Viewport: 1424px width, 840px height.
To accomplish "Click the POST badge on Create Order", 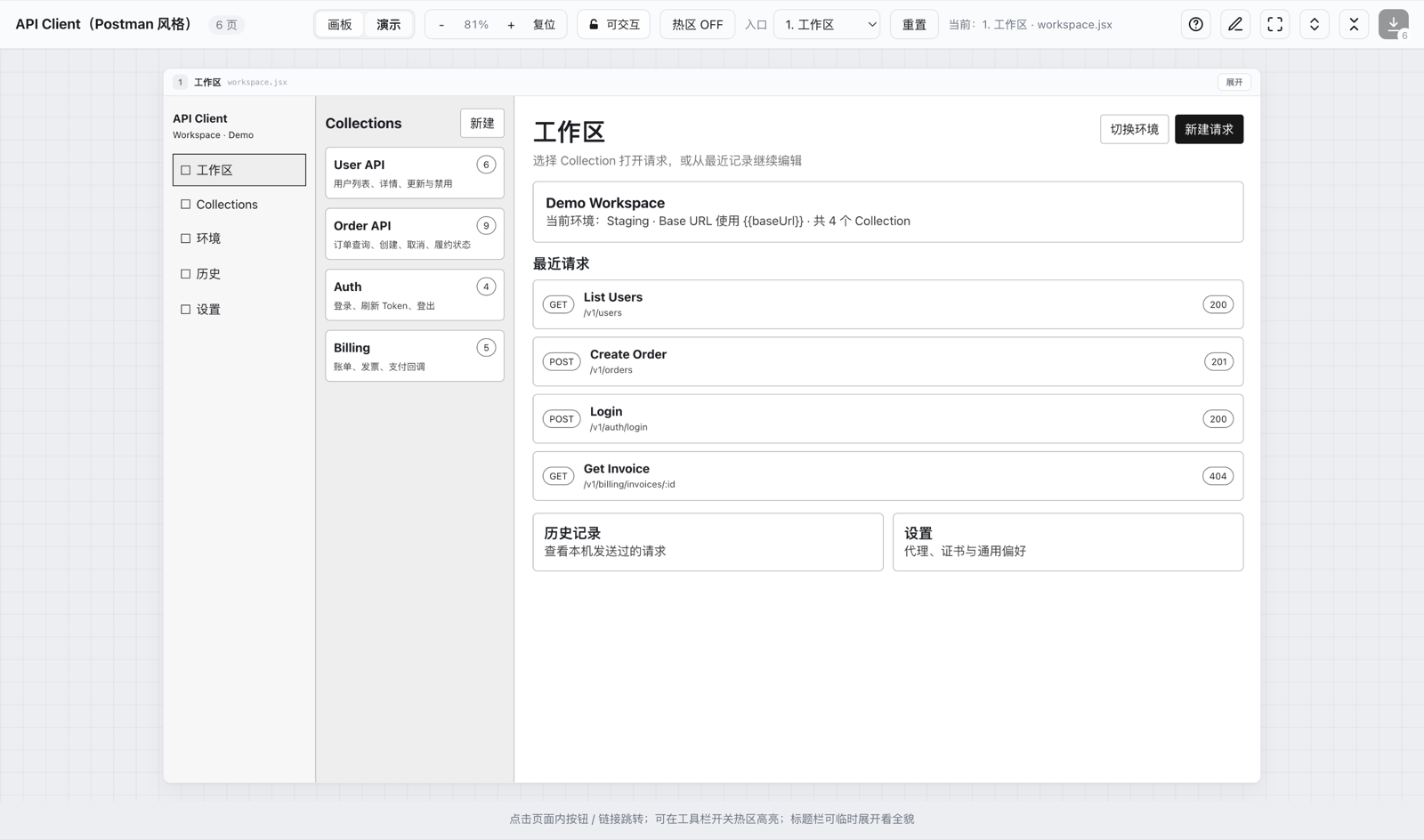I will coord(562,361).
